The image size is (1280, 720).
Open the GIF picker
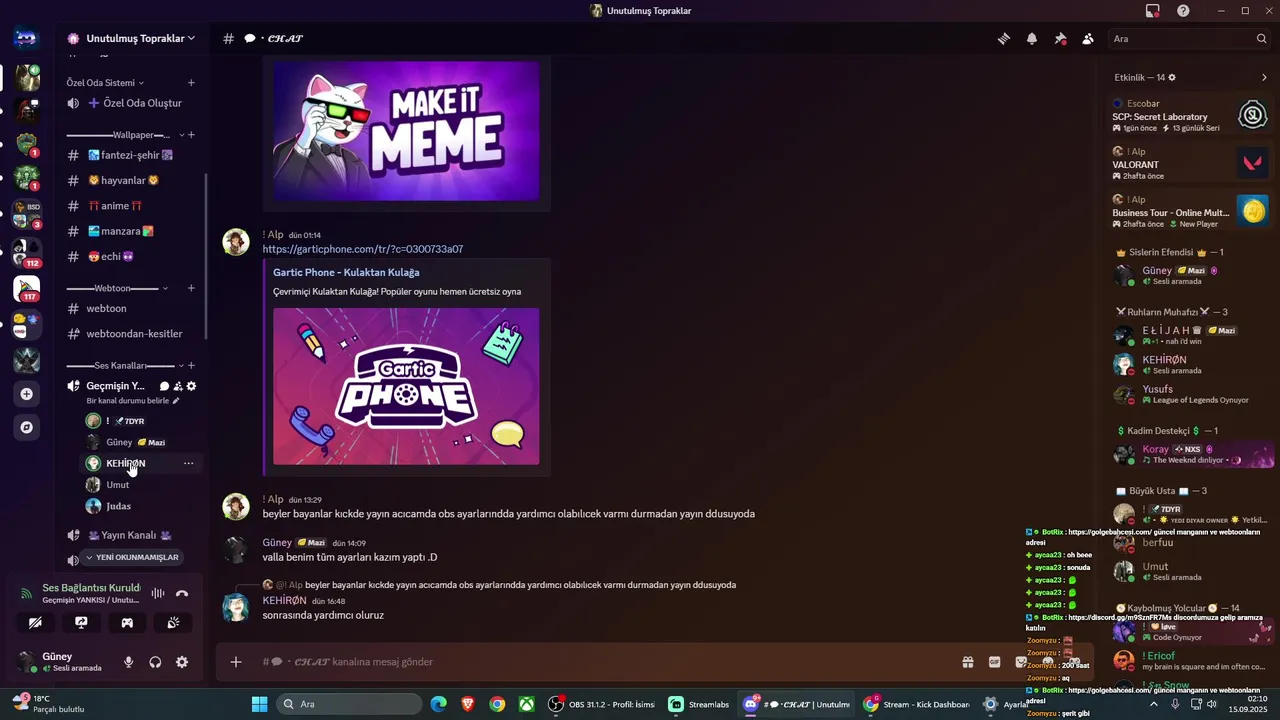pos(995,662)
